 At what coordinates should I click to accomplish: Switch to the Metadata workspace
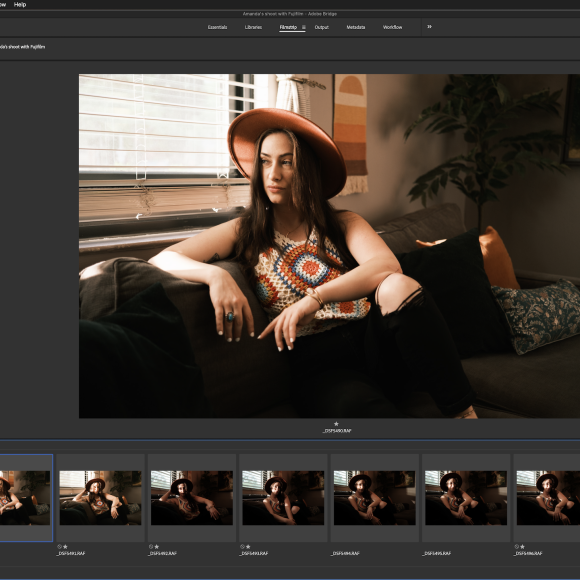(356, 27)
